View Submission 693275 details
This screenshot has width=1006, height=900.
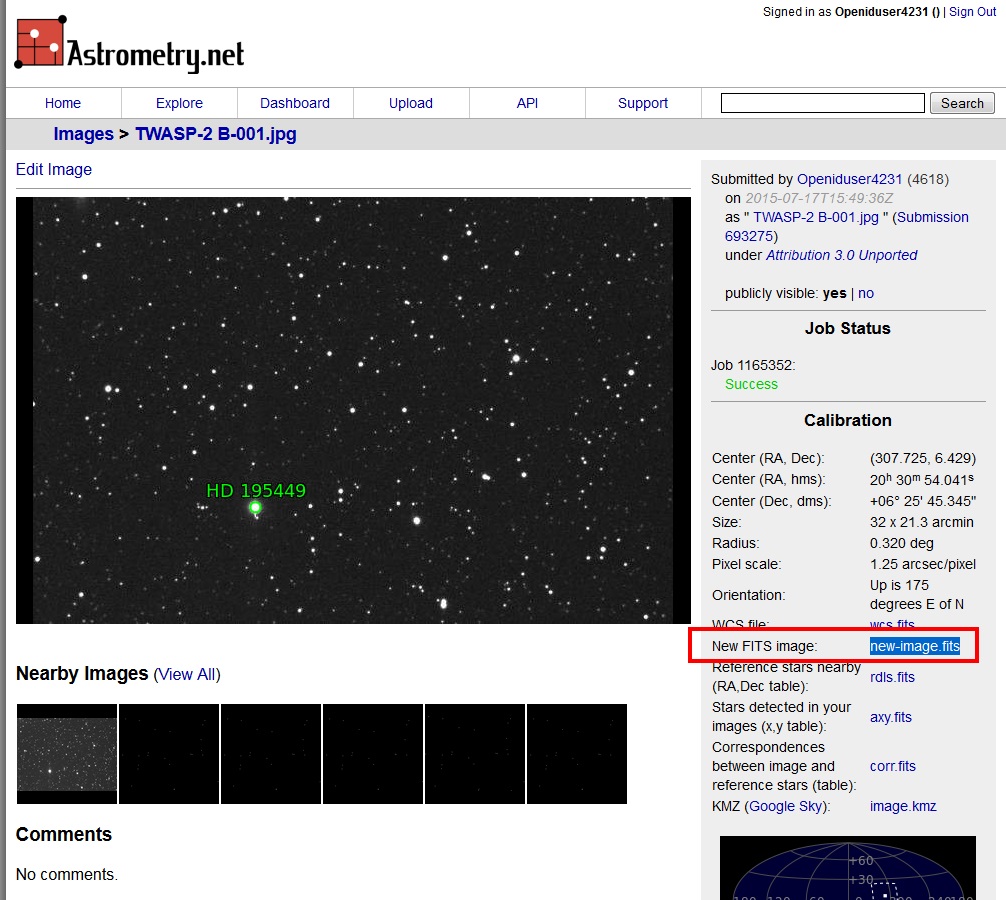click(x=749, y=236)
